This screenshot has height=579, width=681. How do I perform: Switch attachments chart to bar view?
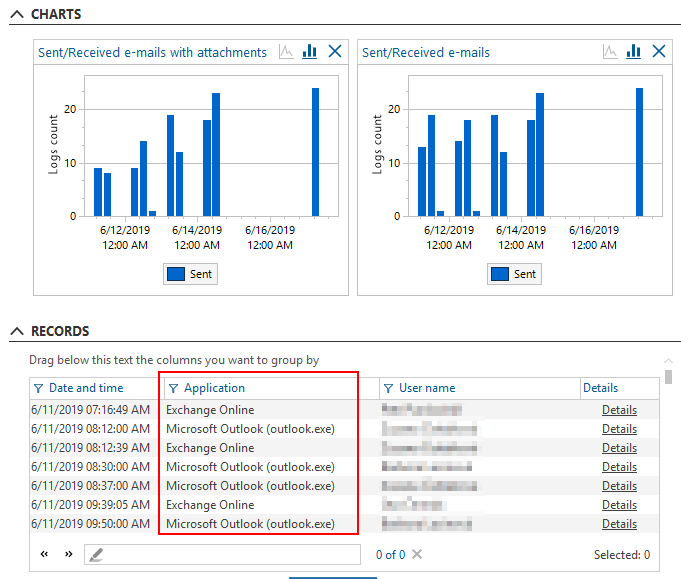pyautogui.click(x=310, y=52)
